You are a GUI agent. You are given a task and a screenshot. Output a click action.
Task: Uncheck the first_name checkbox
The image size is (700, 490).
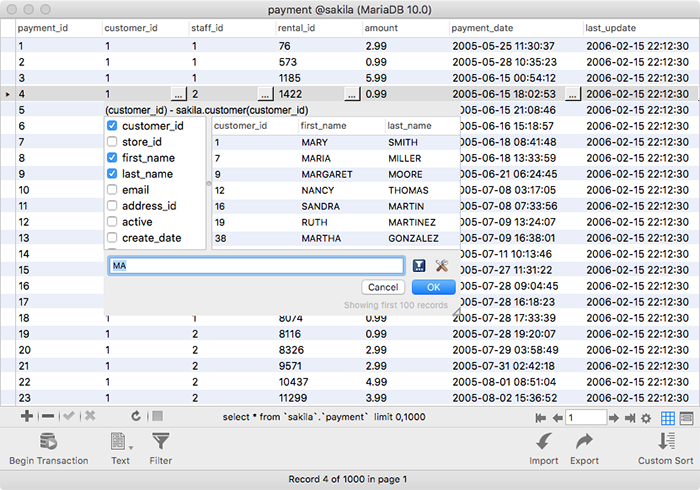tap(112, 158)
